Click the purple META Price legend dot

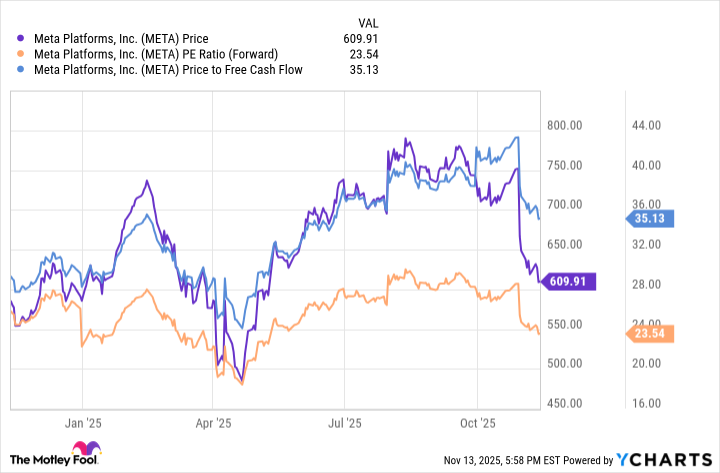tap(21, 38)
